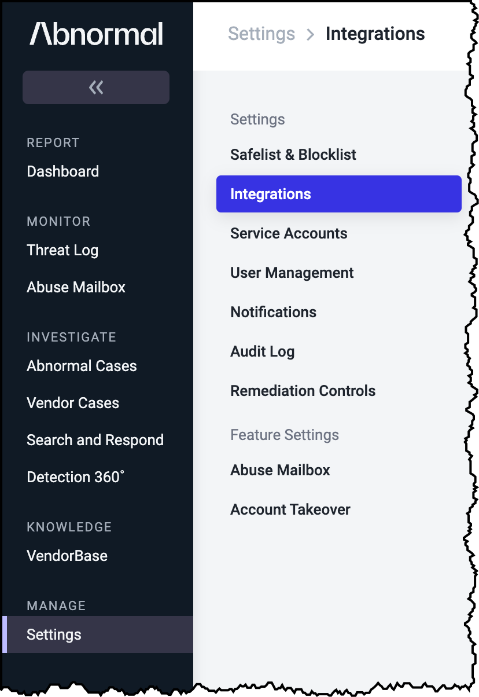Select the highlighted Integrations item

click(x=339, y=194)
